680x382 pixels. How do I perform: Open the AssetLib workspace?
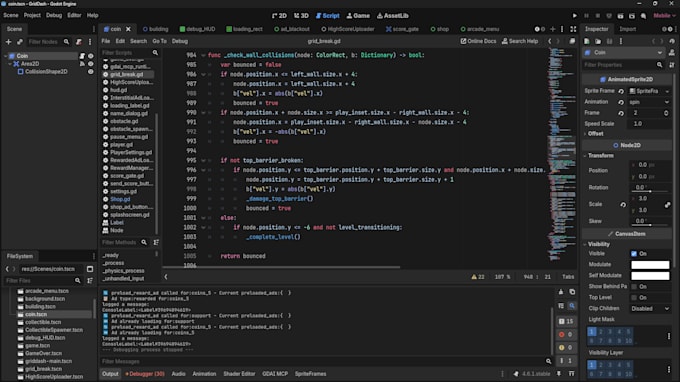(392, 16)
